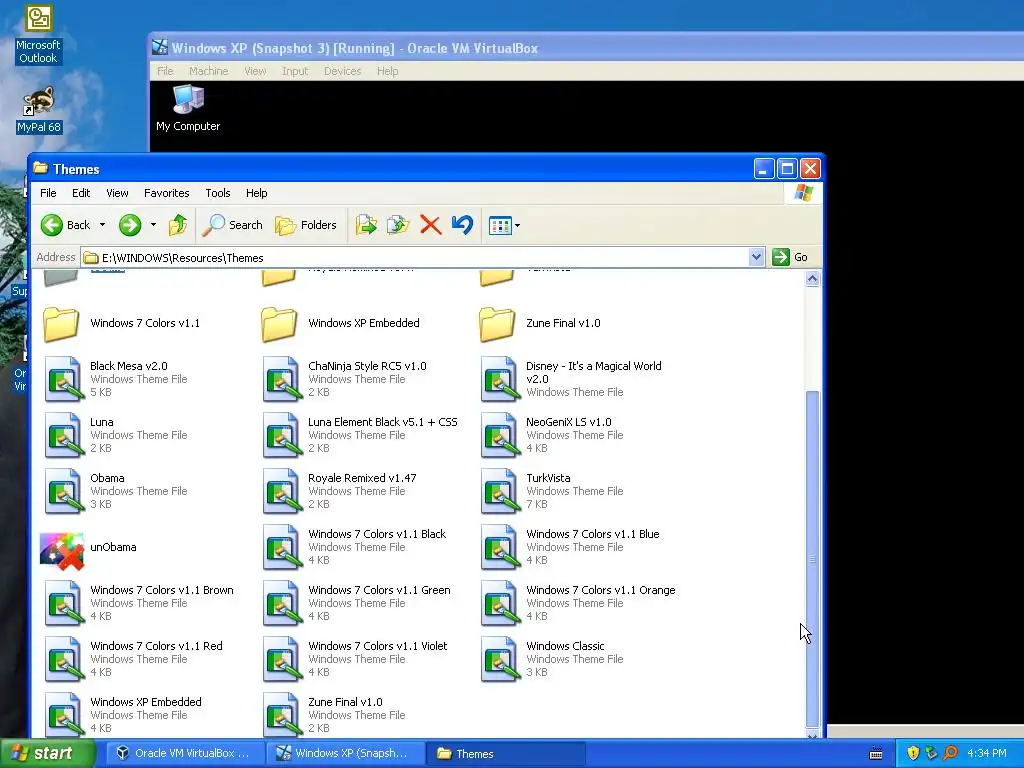
Task: Select Disney It's a Magical World theme
Action: tap(571, 379)
